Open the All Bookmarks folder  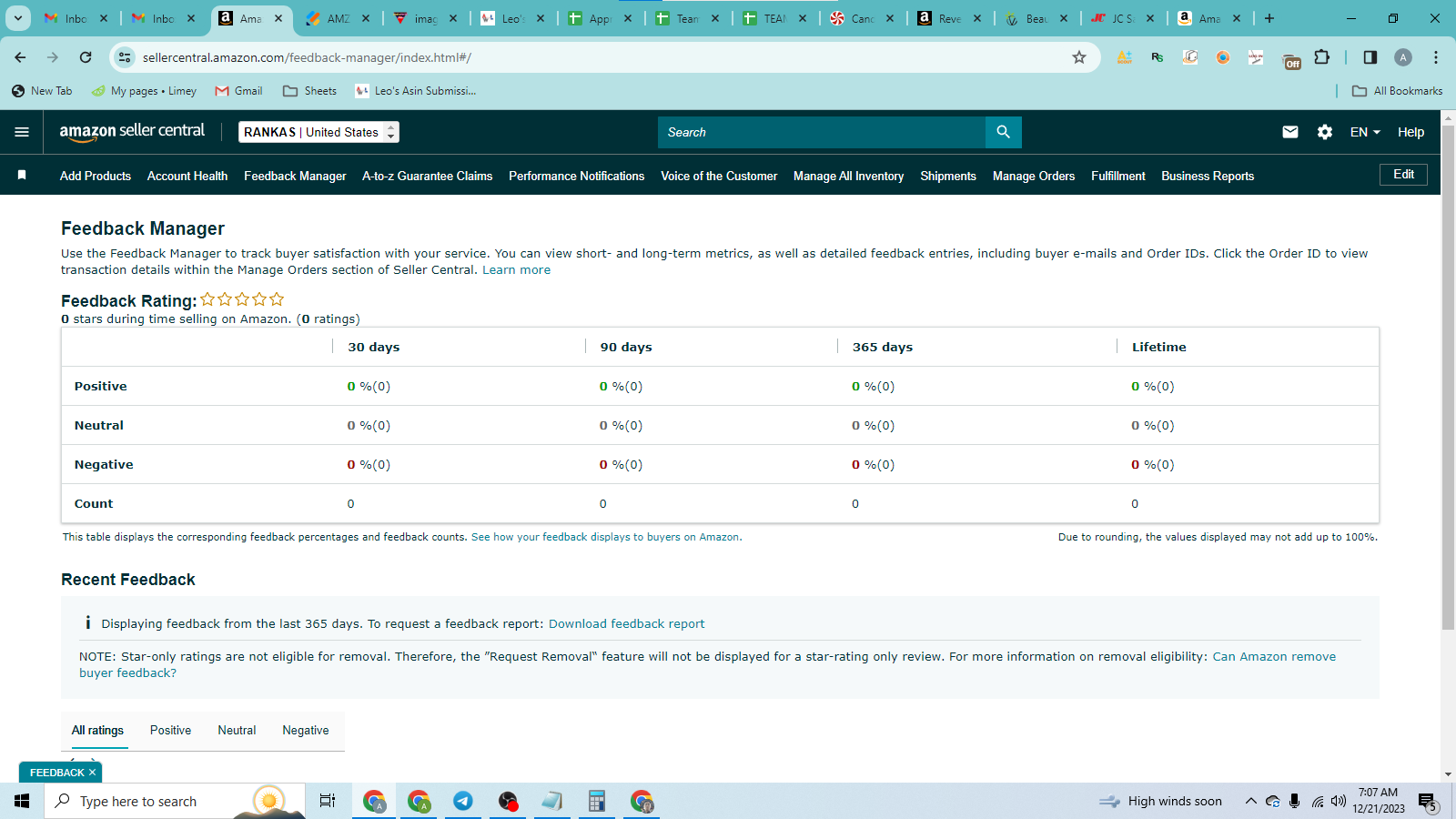(x=1398, y=91)
